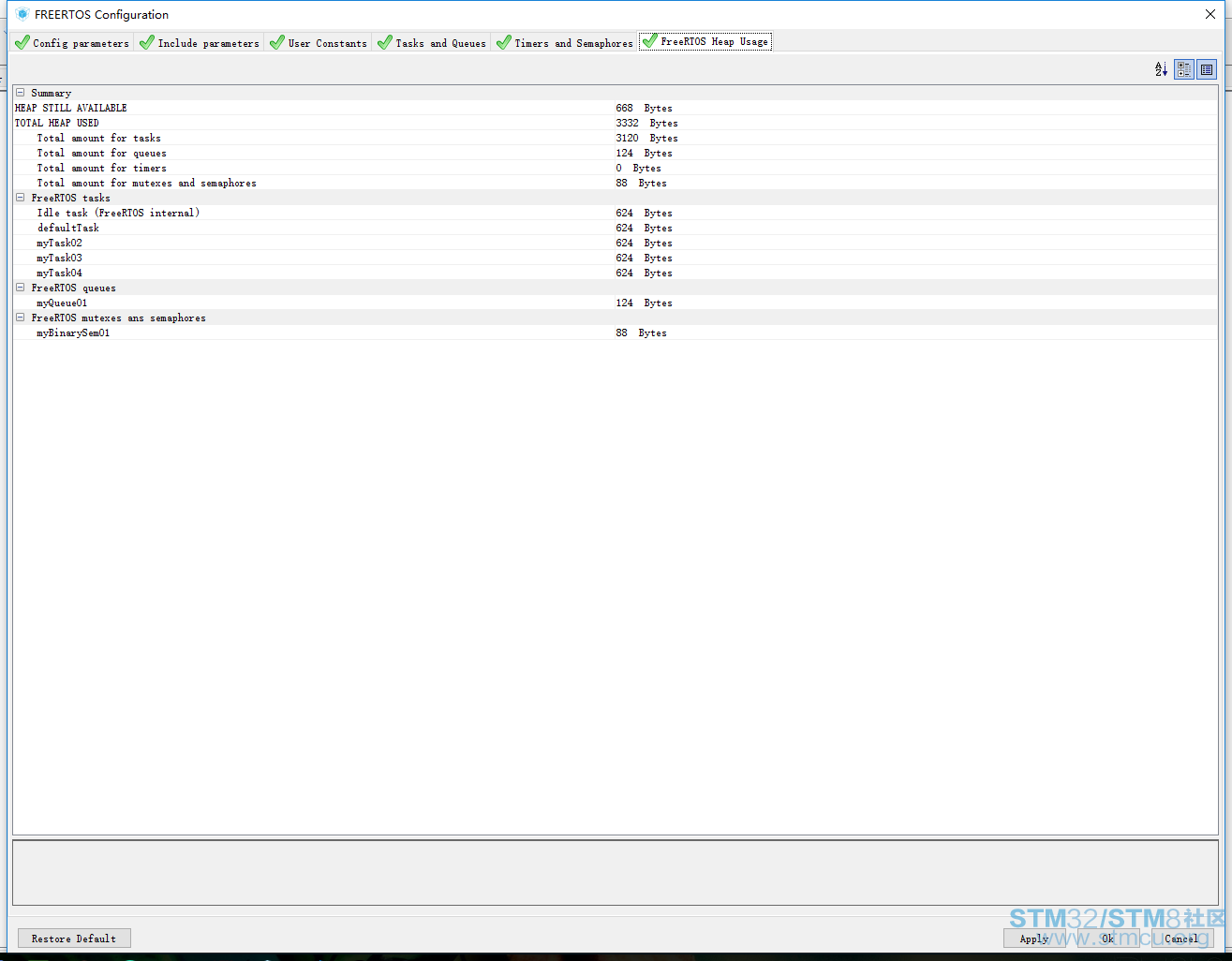Switch to the User Constants tab
This screenshot has width=1232, height=961.
(x=319, y=43)
